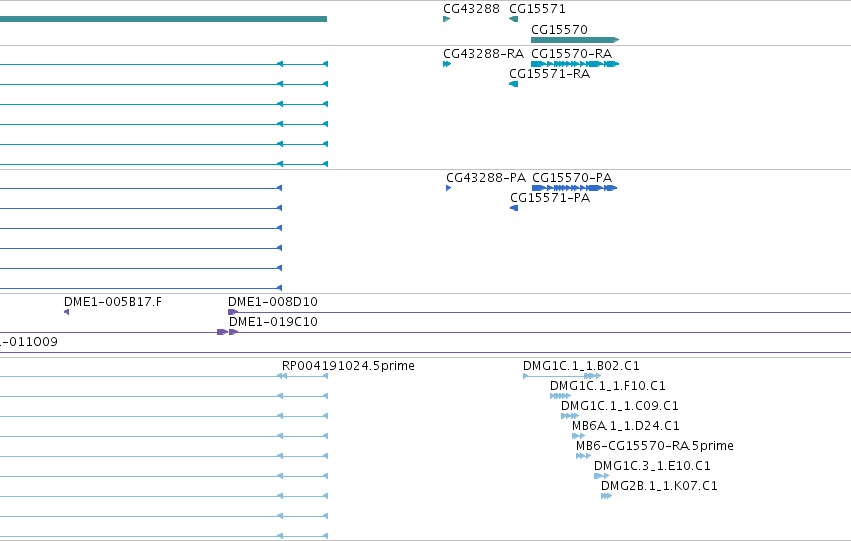Click the DMG1C.1_1.F10.C1 arrow glyph

(560, 396)
